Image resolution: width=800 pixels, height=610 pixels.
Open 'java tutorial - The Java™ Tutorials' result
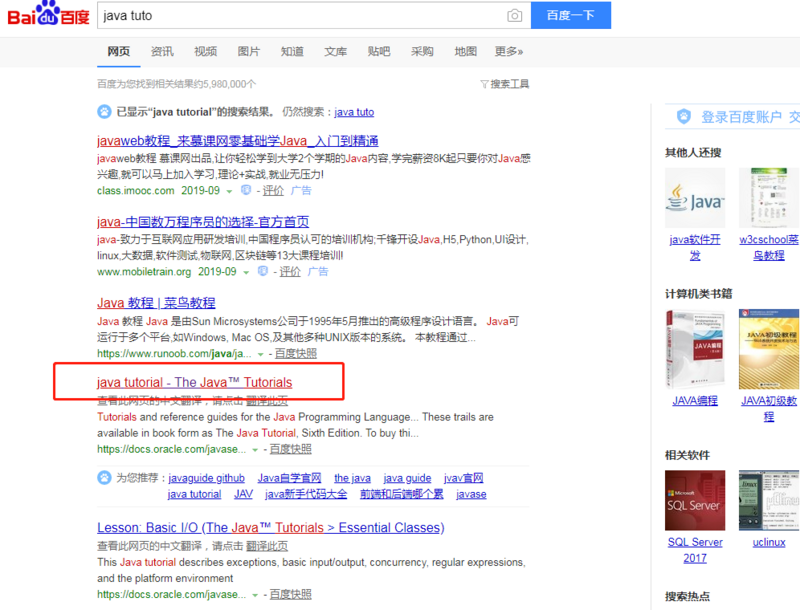coord(194,383)
